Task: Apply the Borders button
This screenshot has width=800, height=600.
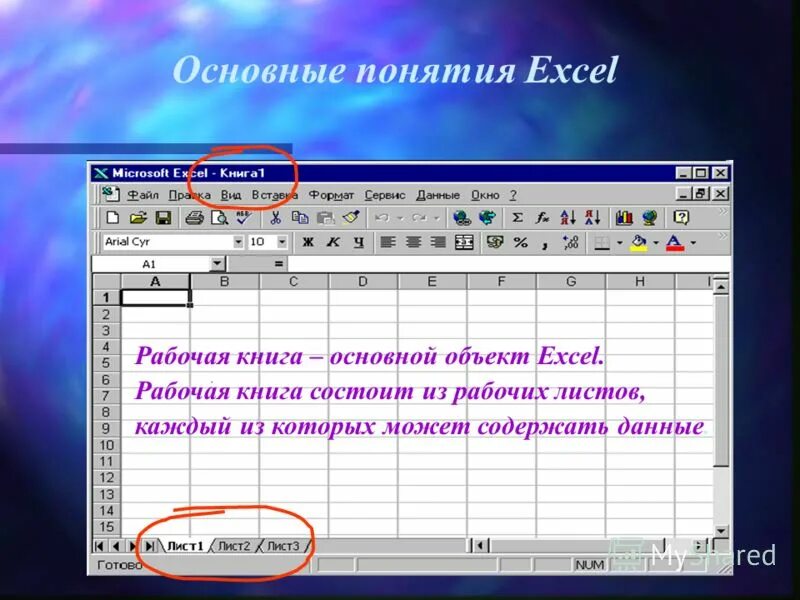Action: pos(603,242)
